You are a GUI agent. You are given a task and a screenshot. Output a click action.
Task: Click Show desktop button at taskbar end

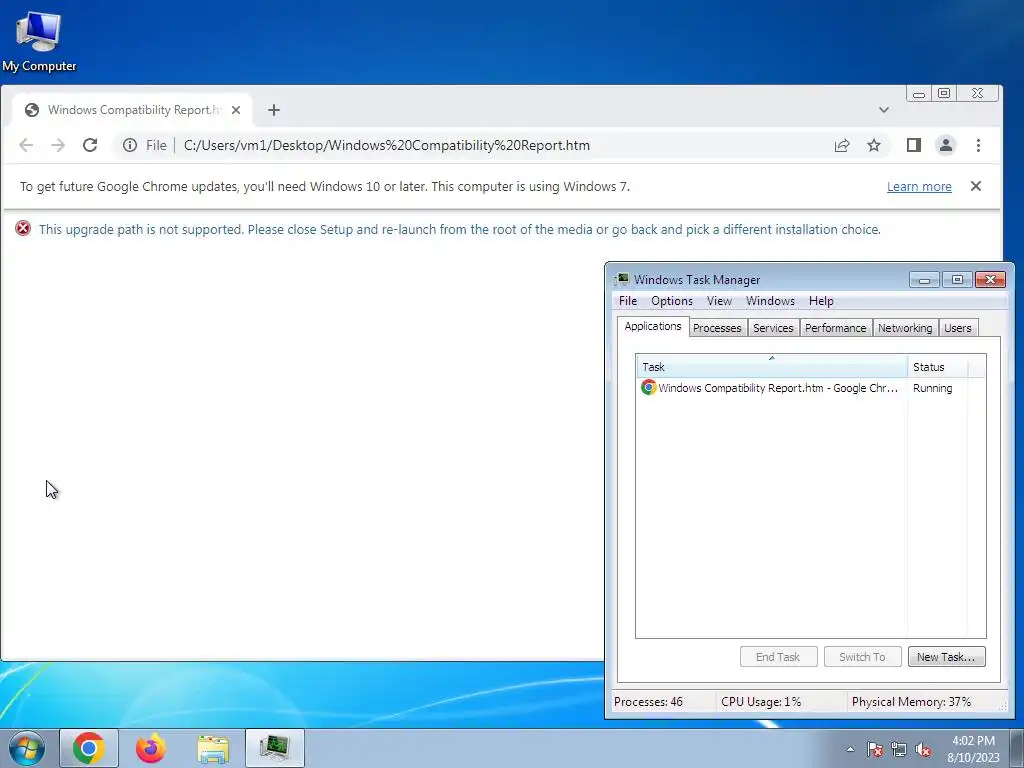pos(1017,748)
